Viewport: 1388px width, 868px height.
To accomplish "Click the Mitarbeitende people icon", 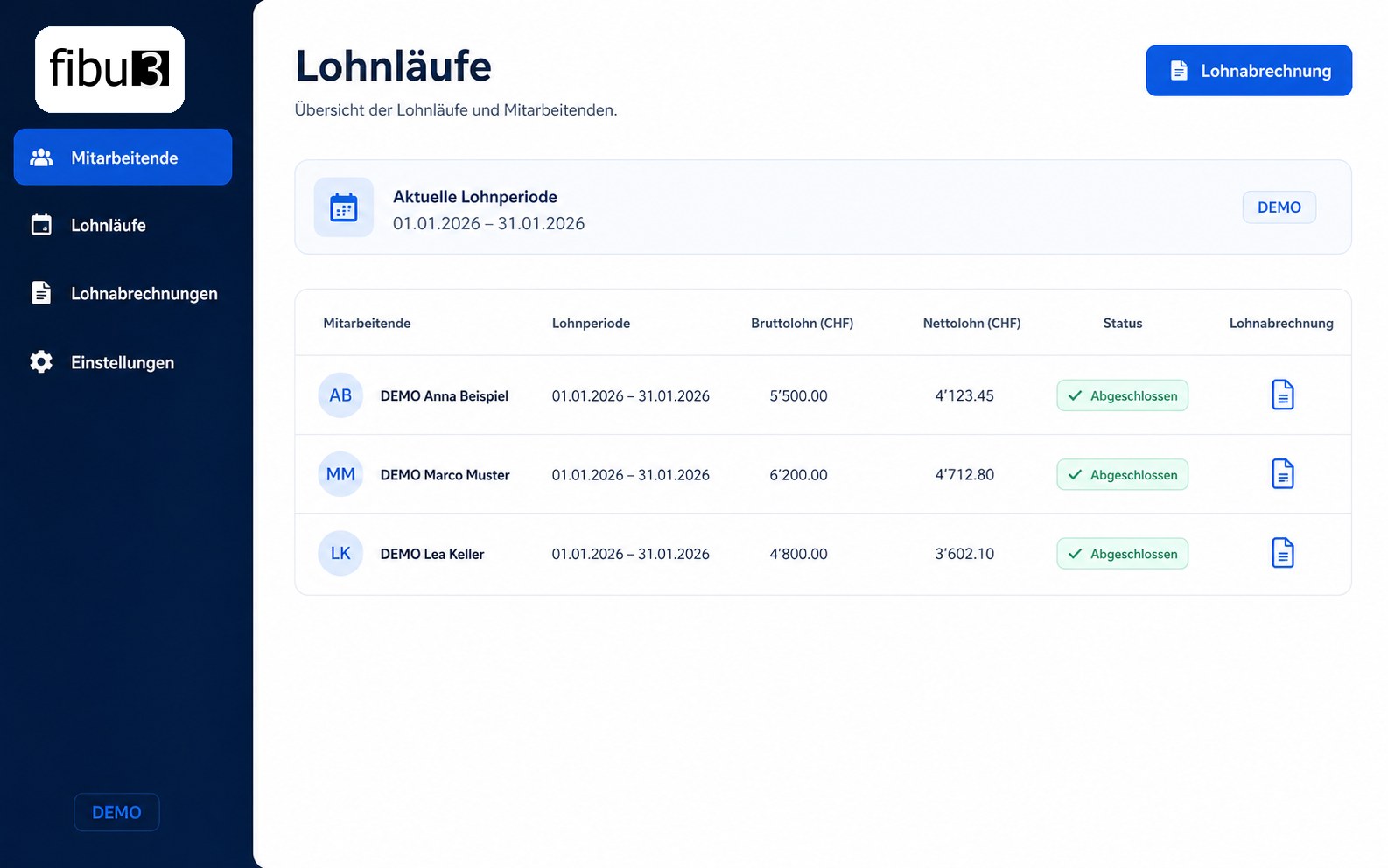I will pos(41,157).
